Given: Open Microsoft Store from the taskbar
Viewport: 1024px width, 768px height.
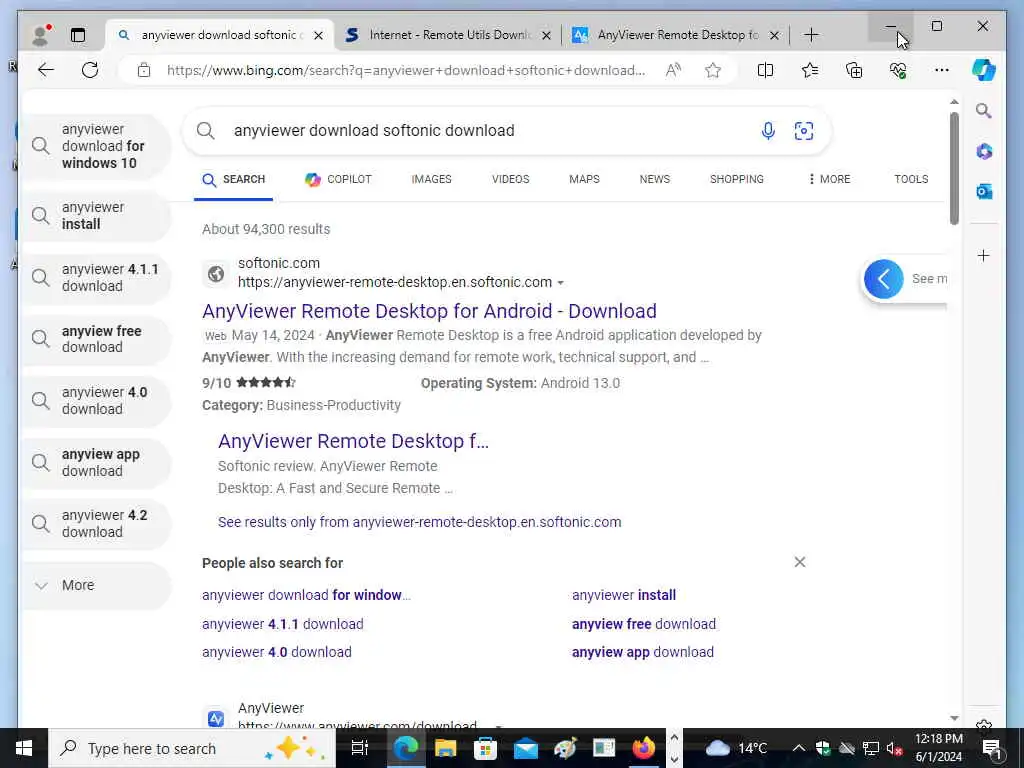Looking at the screenshot, I should 485,748.
